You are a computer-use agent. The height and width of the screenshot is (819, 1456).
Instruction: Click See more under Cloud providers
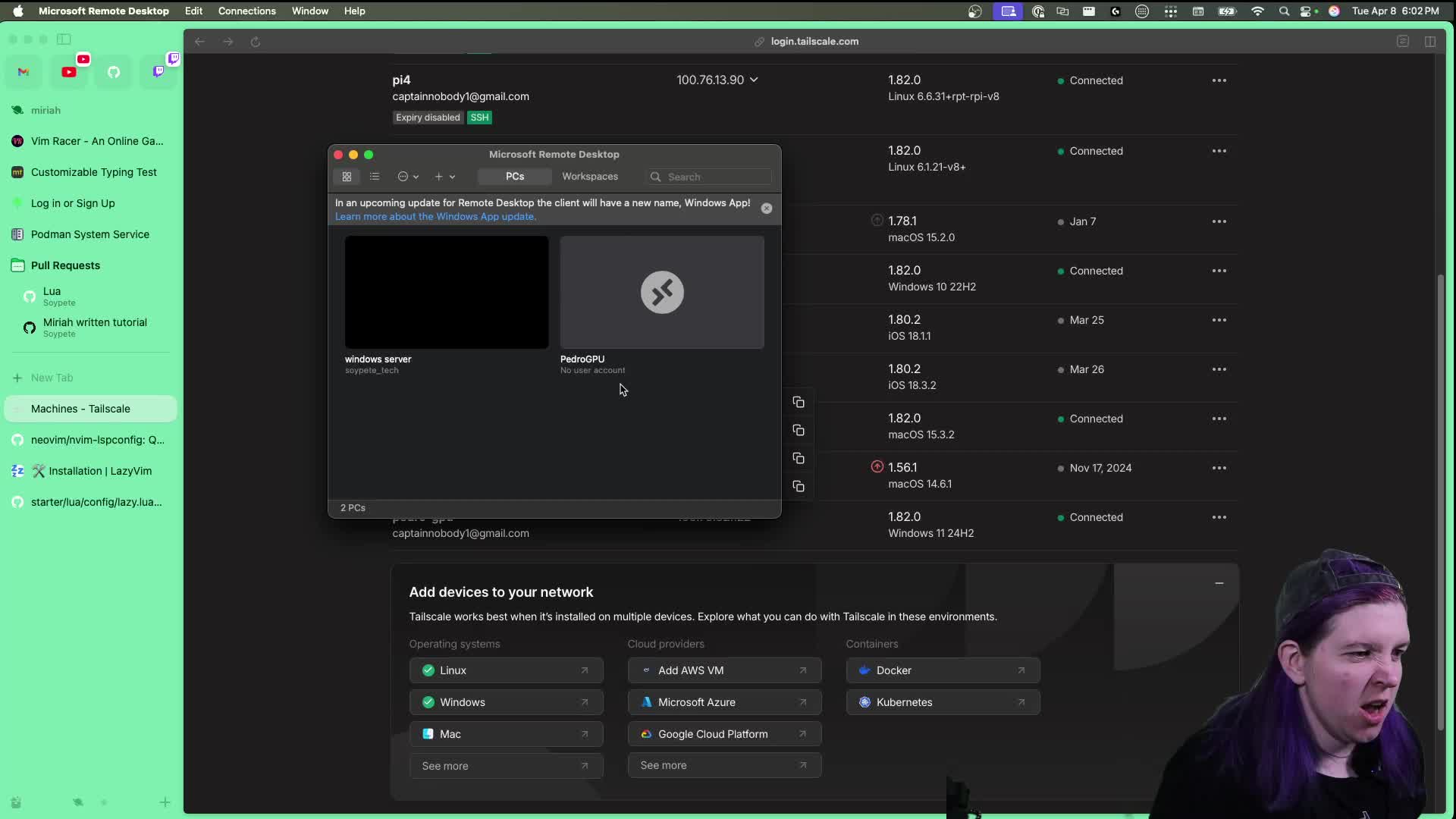coord(724,765)
